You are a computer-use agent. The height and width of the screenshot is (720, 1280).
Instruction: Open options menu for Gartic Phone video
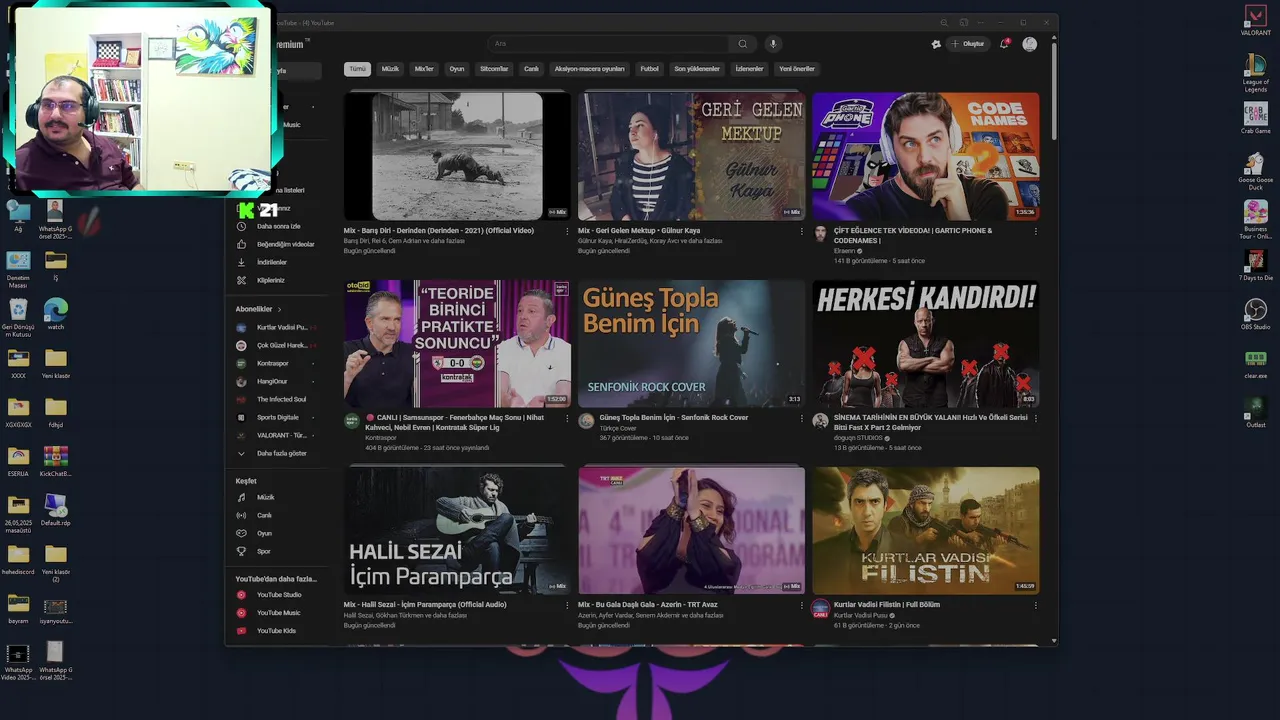pyautogui.click(x=1035, y=231)
